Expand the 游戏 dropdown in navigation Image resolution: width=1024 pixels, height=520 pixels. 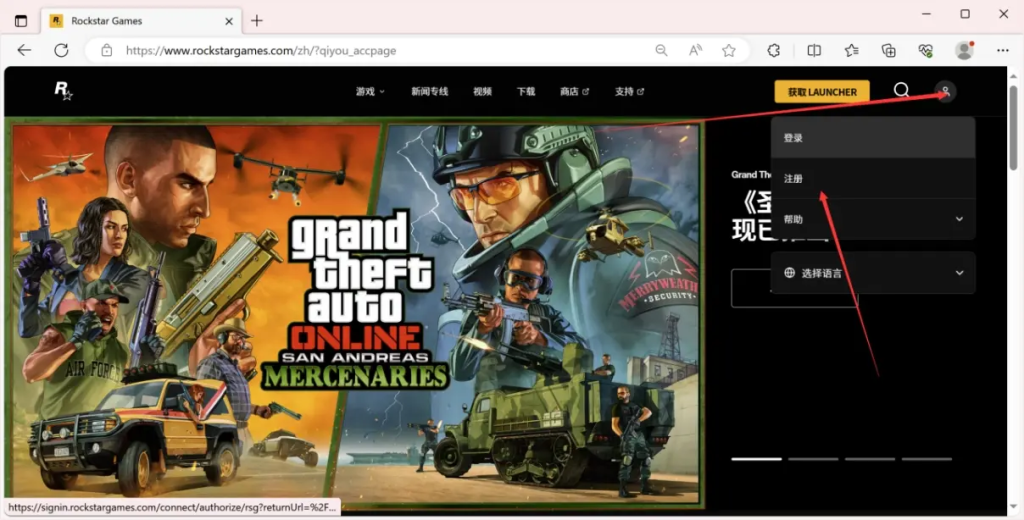[370, 91]
